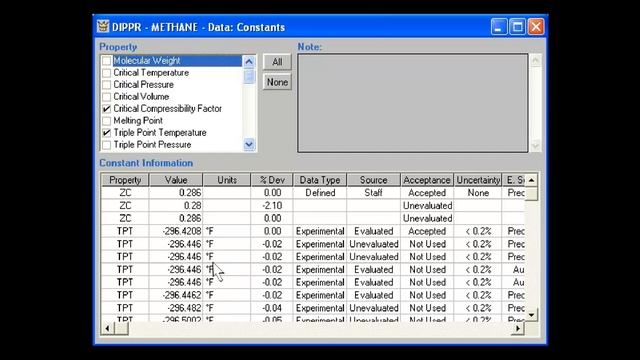Click the Acceptance column header
The image size is (640, 360).
click(x=427, y=180)
